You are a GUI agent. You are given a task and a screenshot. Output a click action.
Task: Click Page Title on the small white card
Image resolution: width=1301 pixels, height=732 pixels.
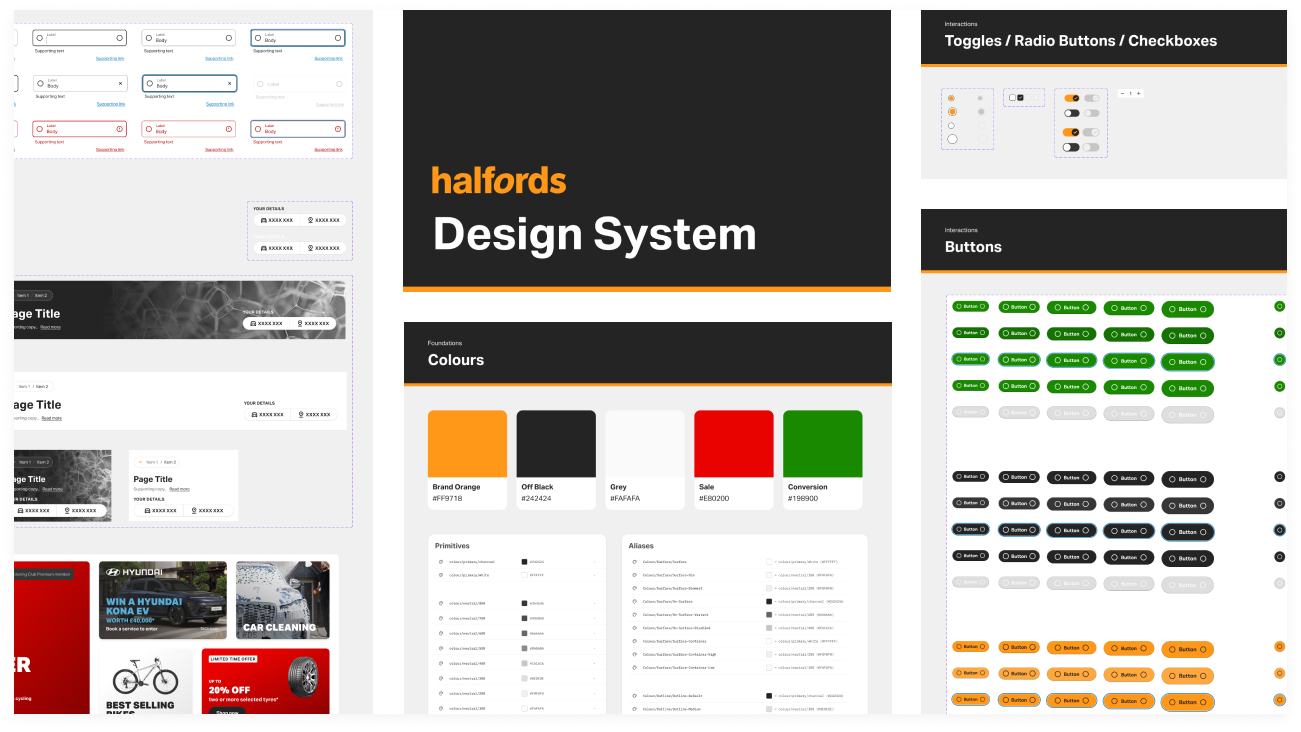[x=153, y=479]
